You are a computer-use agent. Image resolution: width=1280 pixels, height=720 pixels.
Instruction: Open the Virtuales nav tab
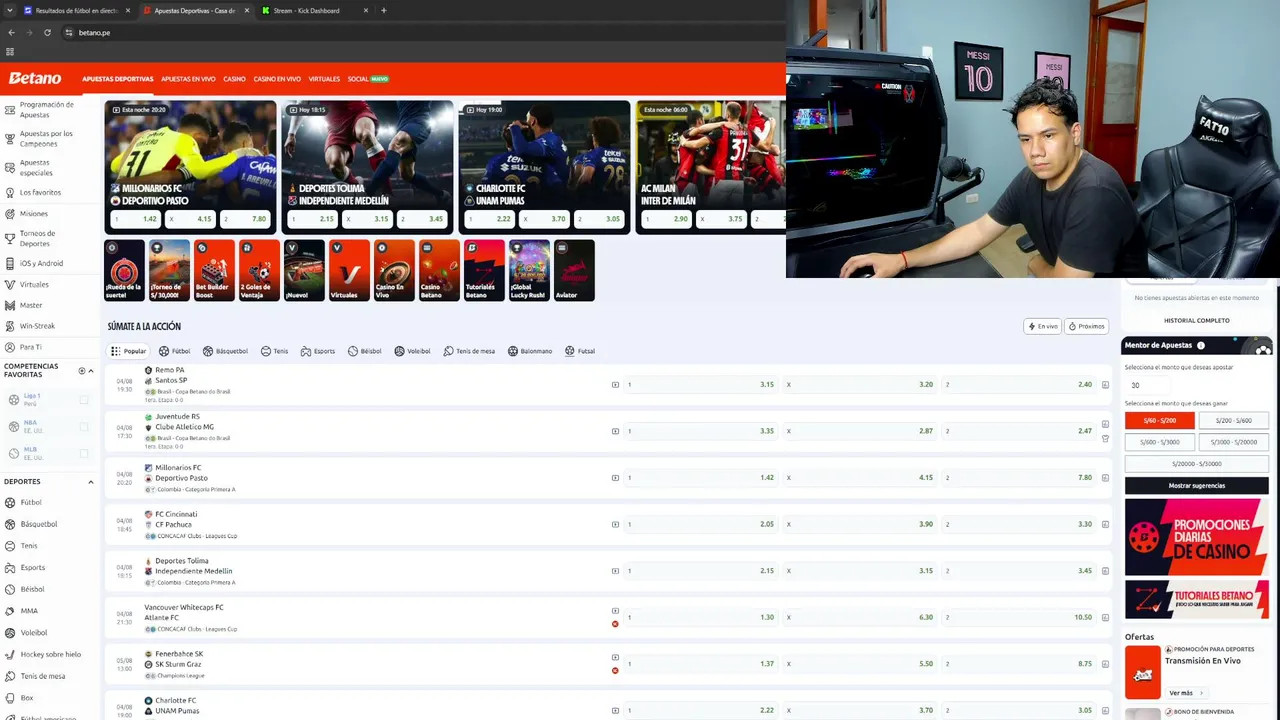324,79
